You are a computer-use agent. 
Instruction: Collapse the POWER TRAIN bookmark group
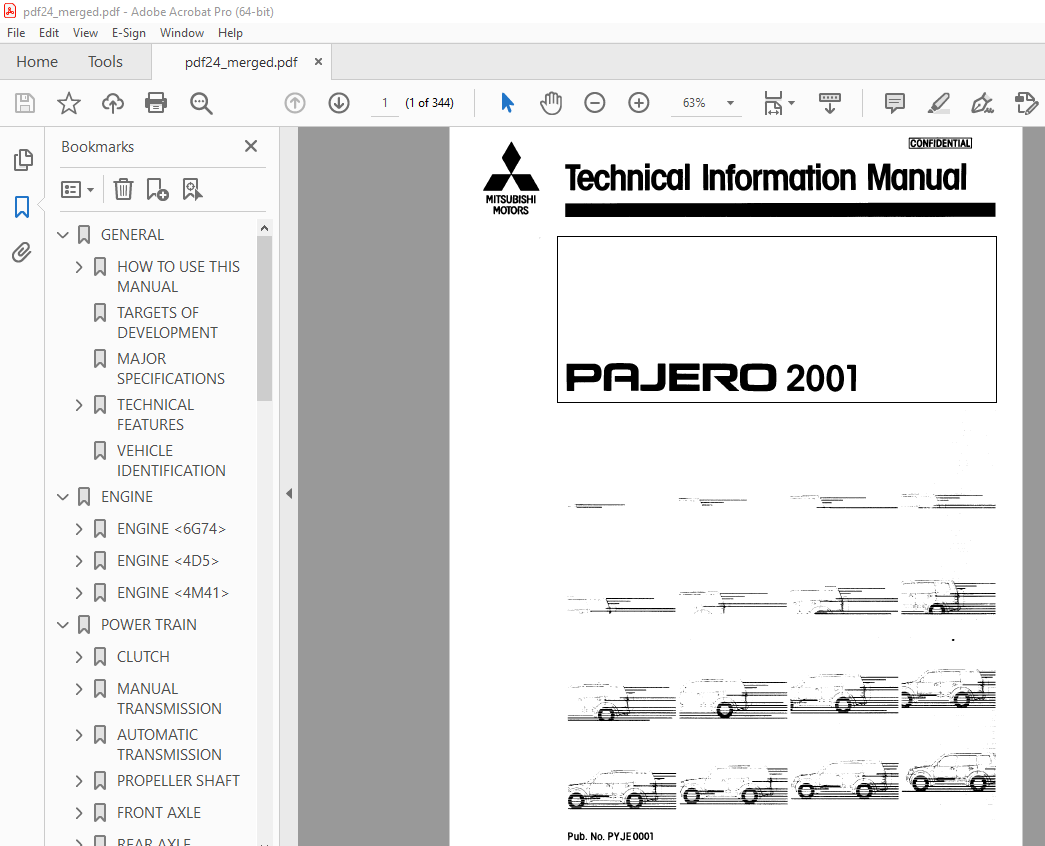tap(63, 625)
